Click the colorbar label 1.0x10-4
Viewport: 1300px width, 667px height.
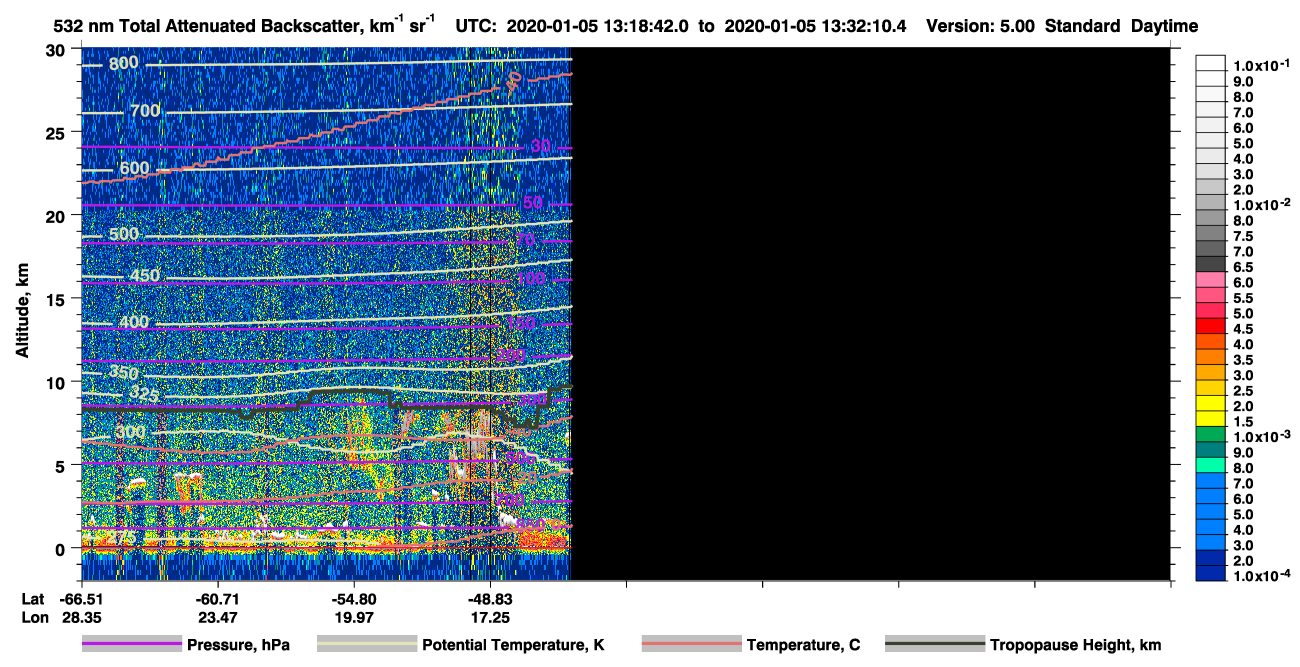[1262, 576]
